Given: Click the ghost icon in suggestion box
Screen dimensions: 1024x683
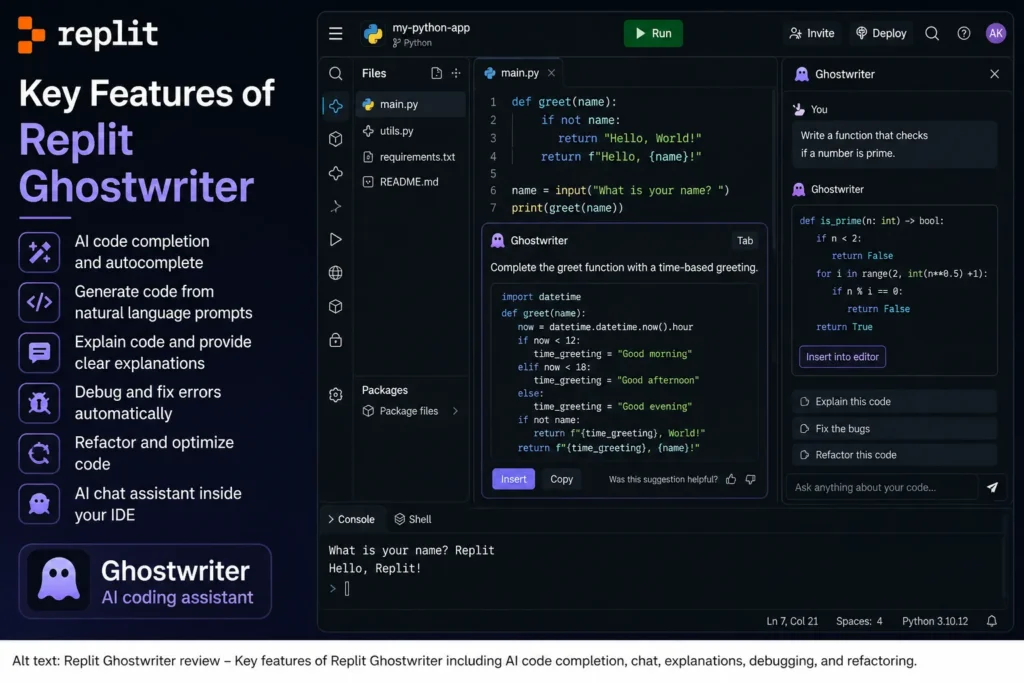Looking at the screenshot, I should click(498, 240).
